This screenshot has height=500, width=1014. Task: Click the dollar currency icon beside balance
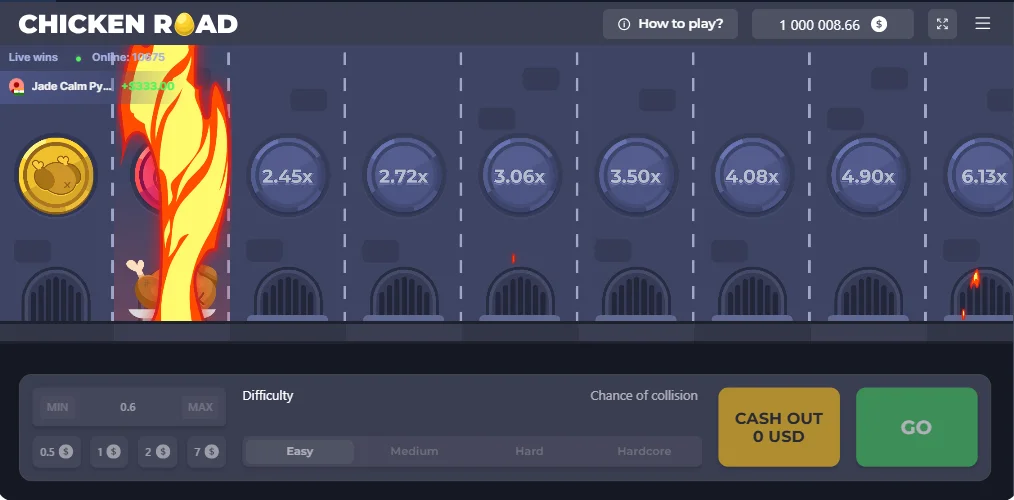point(879,25)
